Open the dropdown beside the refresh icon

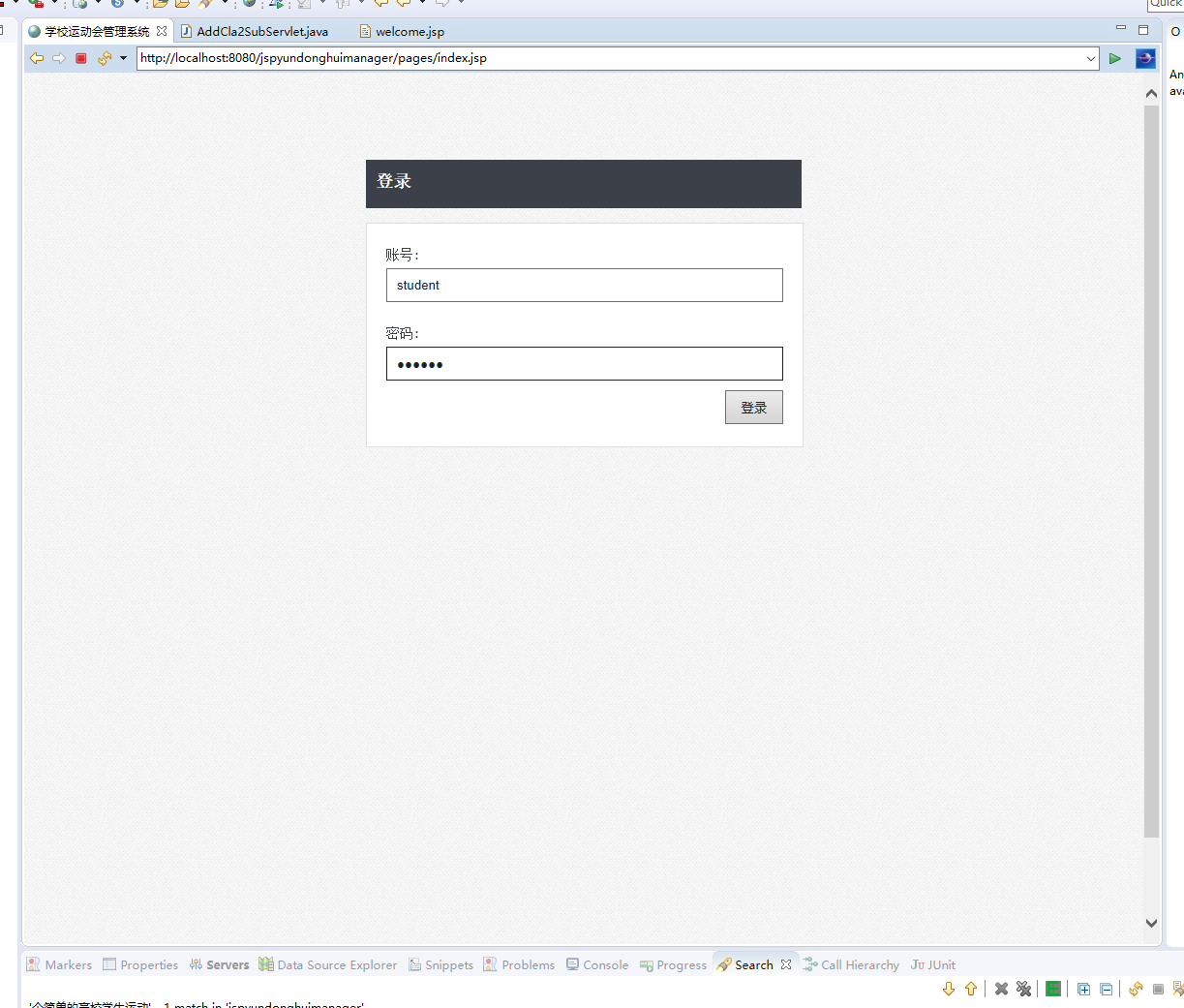click(x=123, y=58)
